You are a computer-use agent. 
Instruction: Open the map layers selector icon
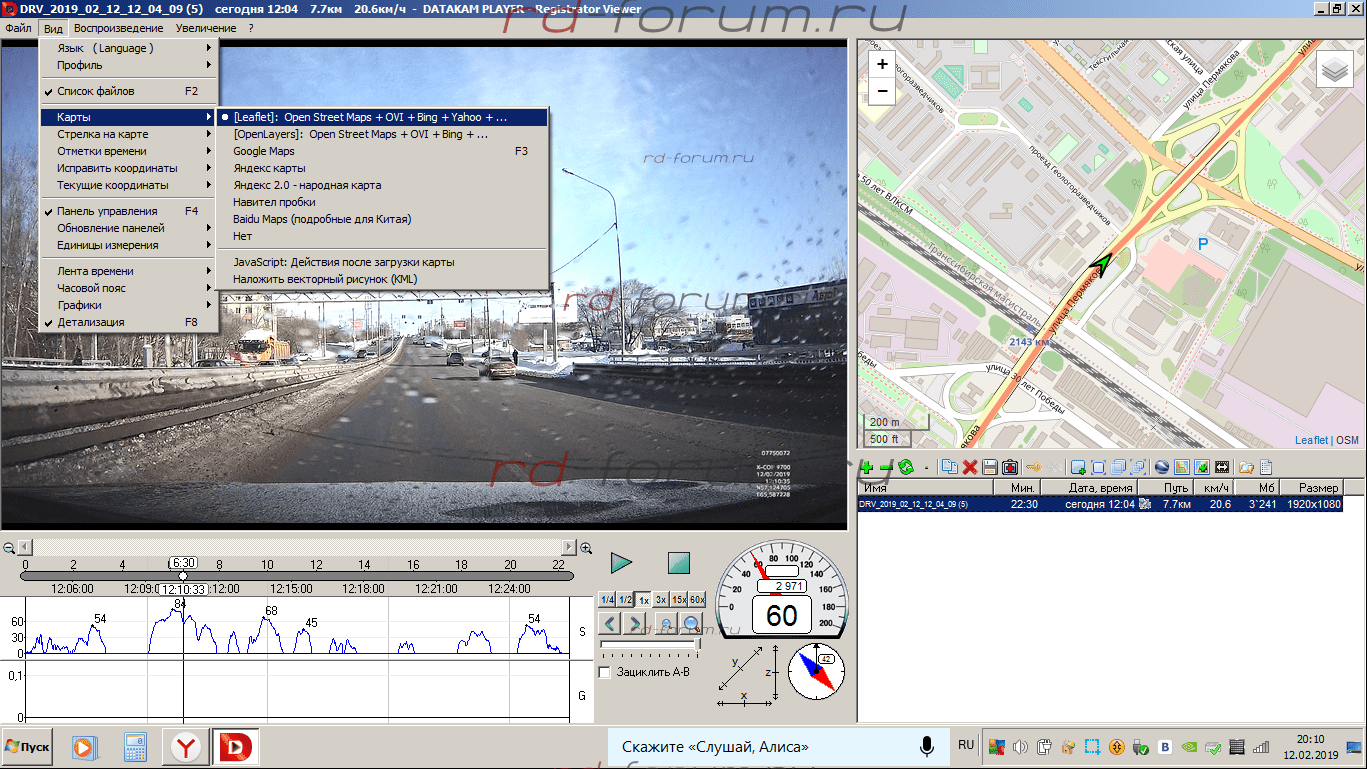pos(1334,70)
